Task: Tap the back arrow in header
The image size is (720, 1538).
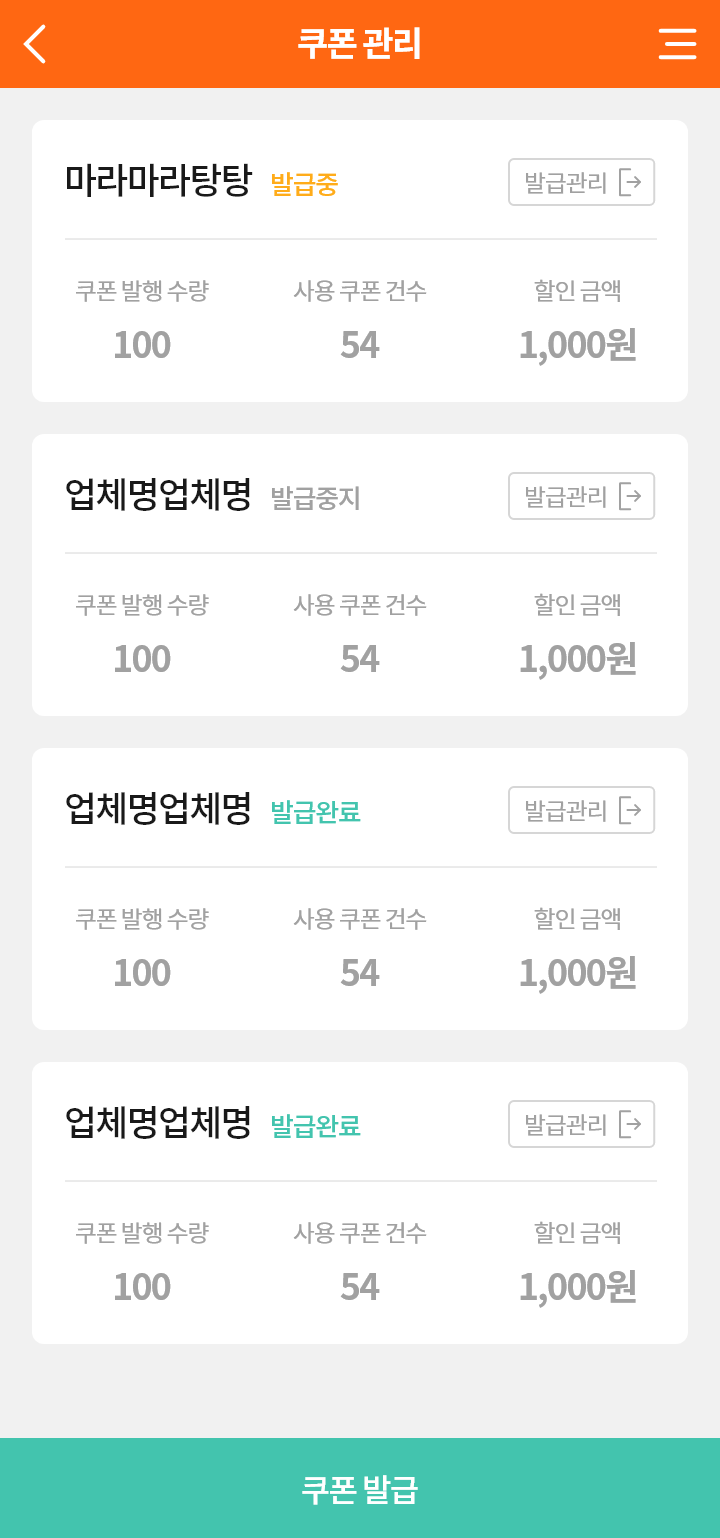Action: click(x=35, y=44)
